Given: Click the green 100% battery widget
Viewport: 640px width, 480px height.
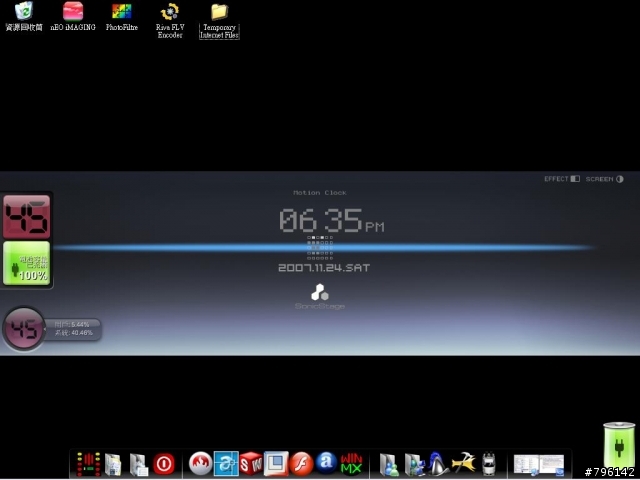Looking at the screenshot, I should (27, 263).
